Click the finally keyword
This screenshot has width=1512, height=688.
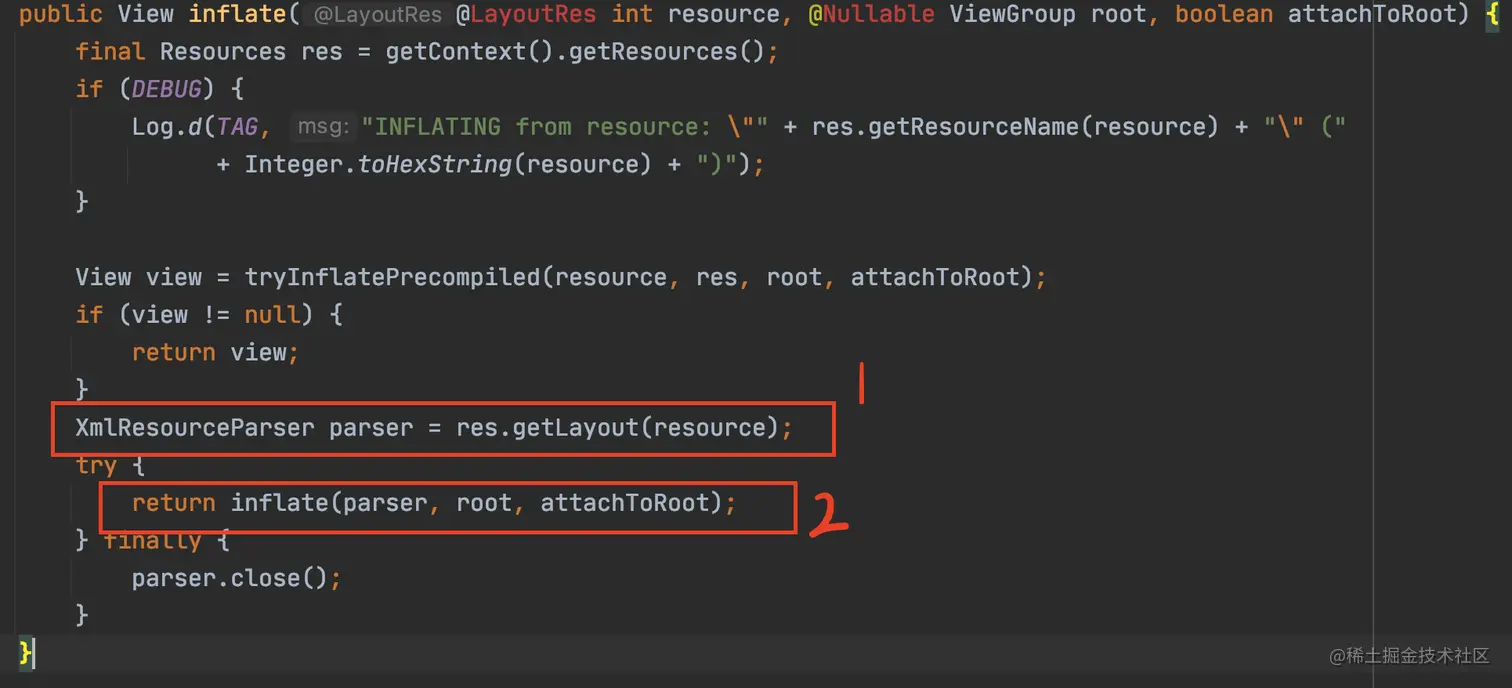pyautogui.click(x=153, y=541)
